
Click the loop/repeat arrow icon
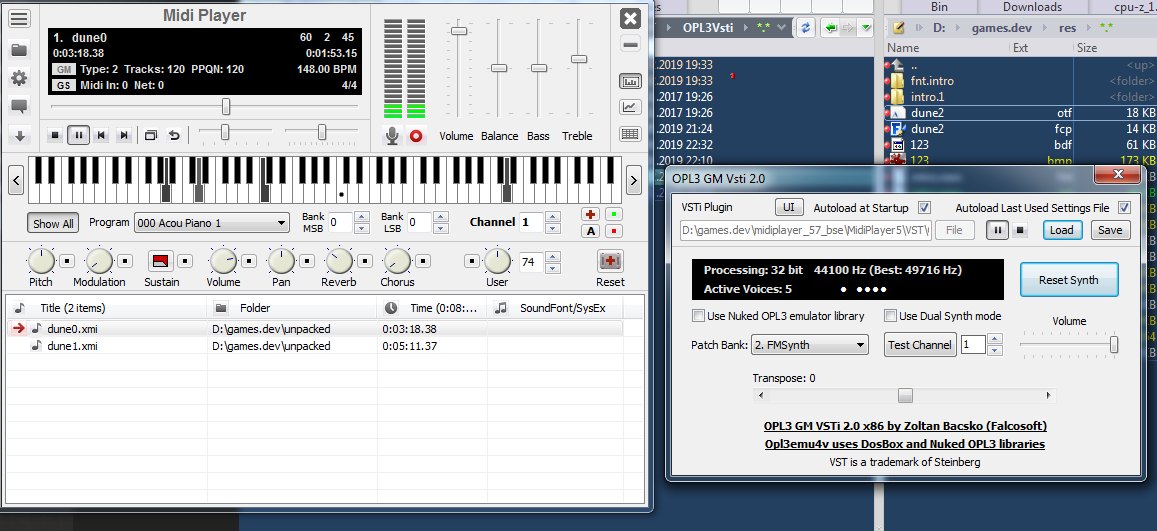pos(174,135)
